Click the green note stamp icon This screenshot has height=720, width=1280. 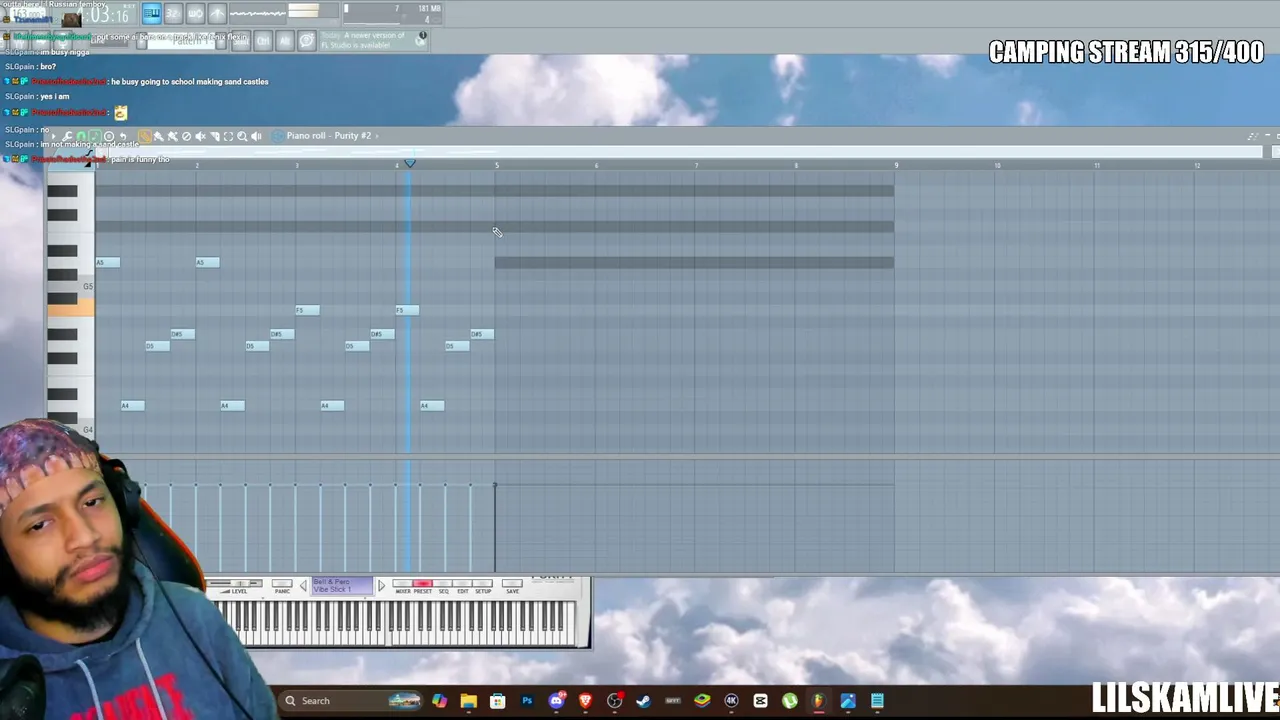pos(95,136)
